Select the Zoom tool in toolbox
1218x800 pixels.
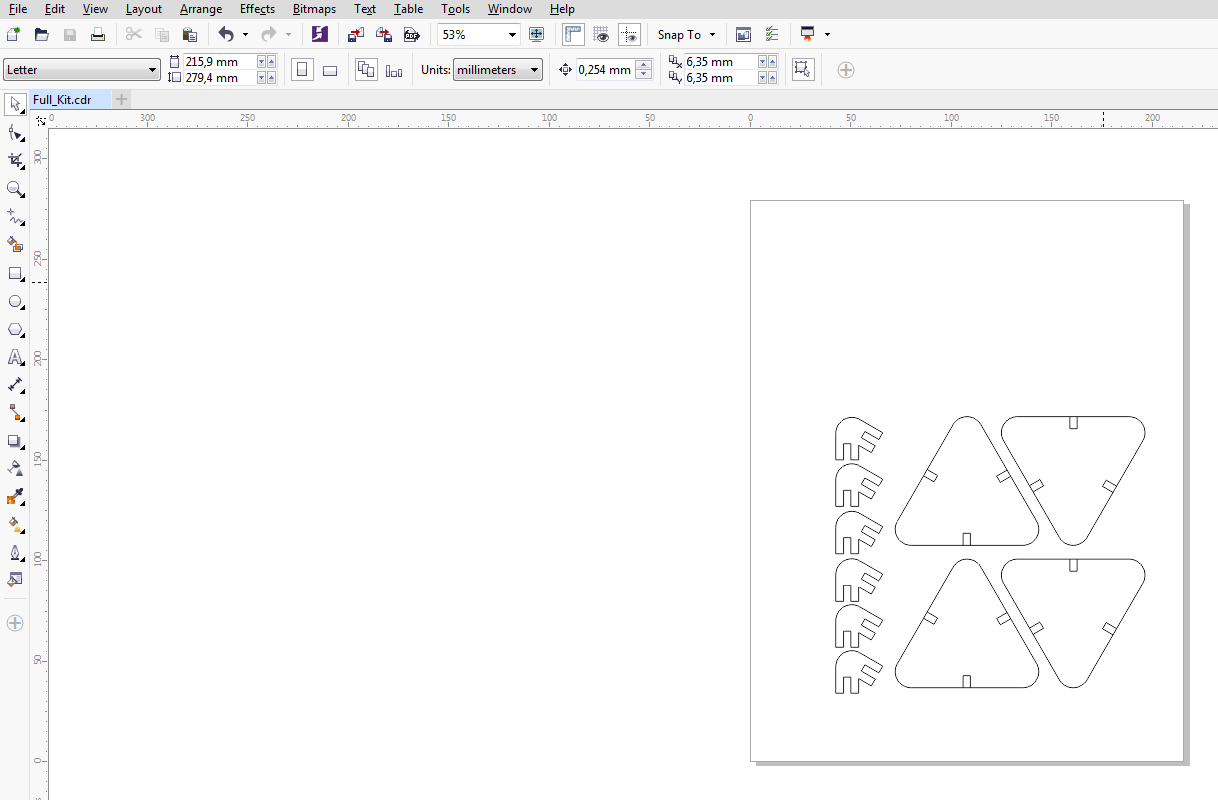coord(15,188)
